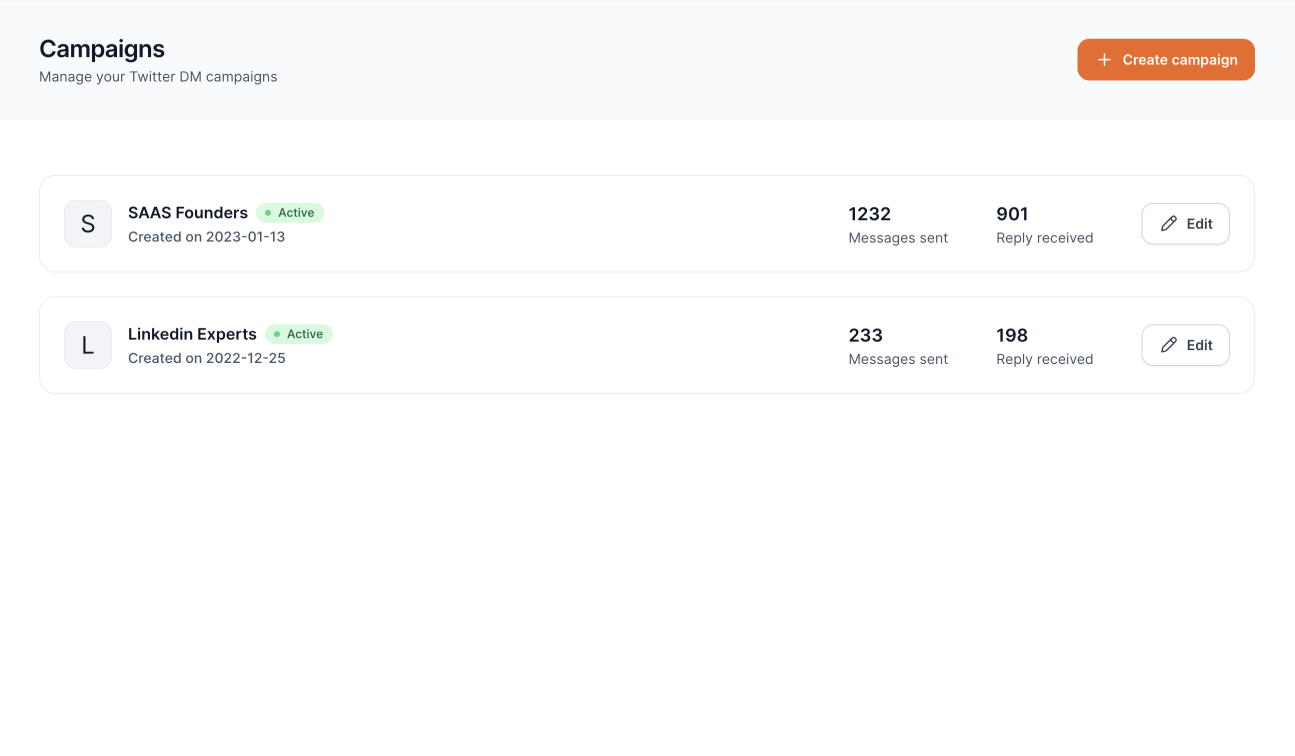This screenshot has width=1295, height=756.
Task: Click the 233 messages sent stat
Action: point(865,335)
